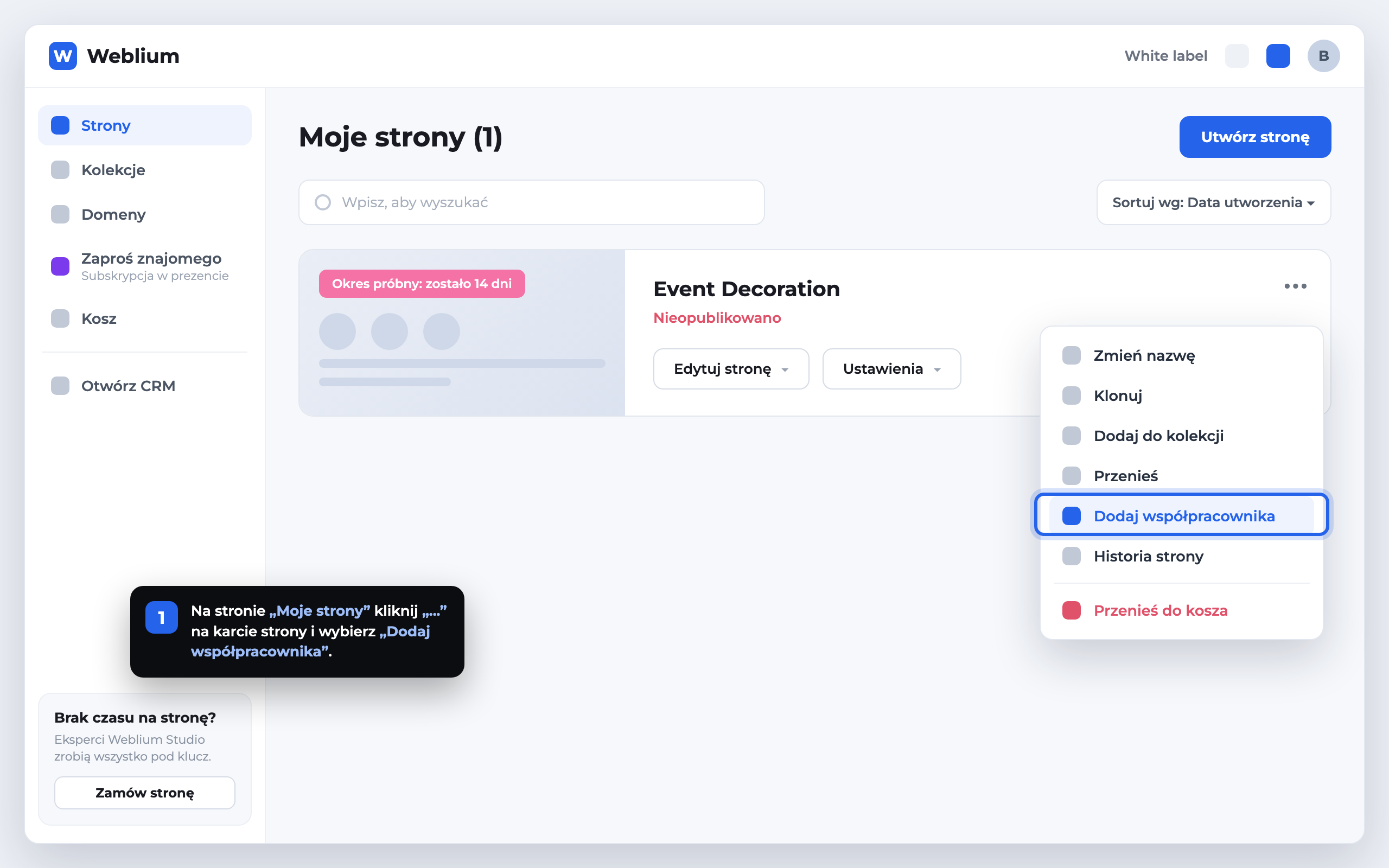Click the blue Dodaj współpracownika icon
This screenshot has height=868, width=1389.
coord(1072,516)
